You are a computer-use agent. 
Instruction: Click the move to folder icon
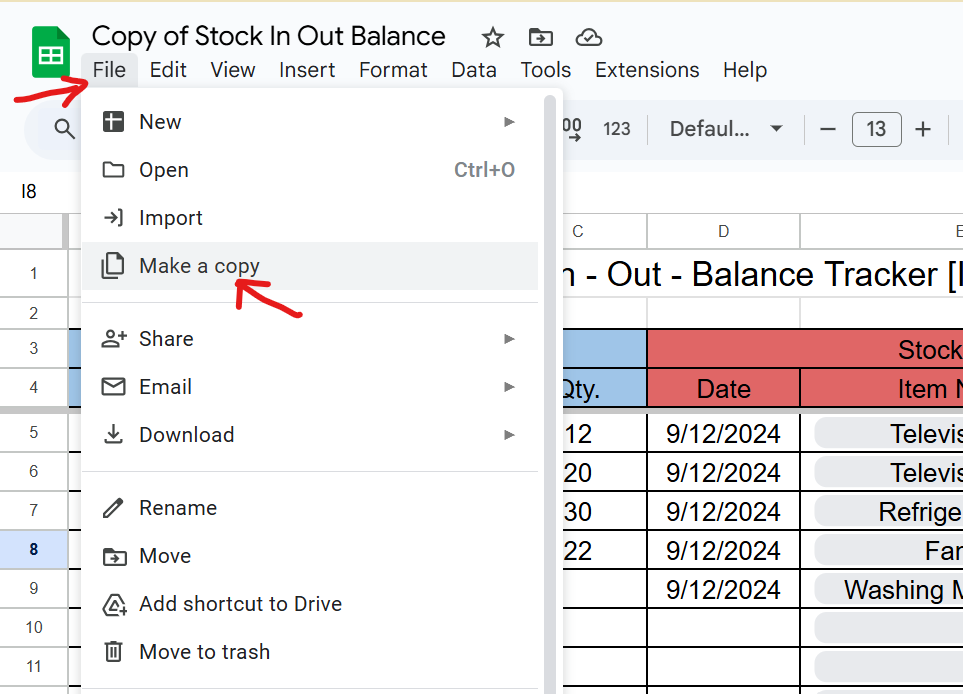pyautogui.click(x=540, y=38)
